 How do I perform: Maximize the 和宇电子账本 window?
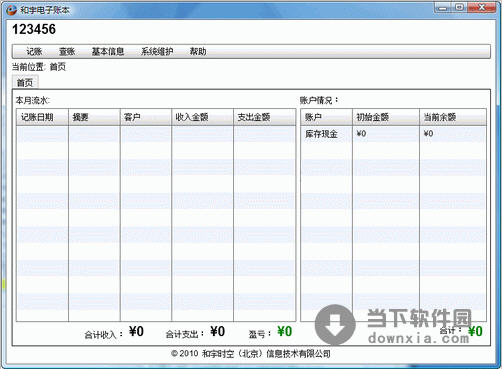coord(459,7)
